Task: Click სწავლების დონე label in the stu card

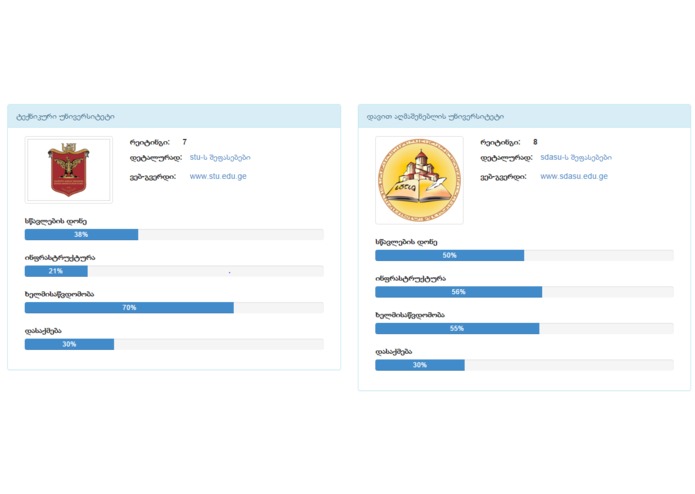Action: (x=55, y=222)
